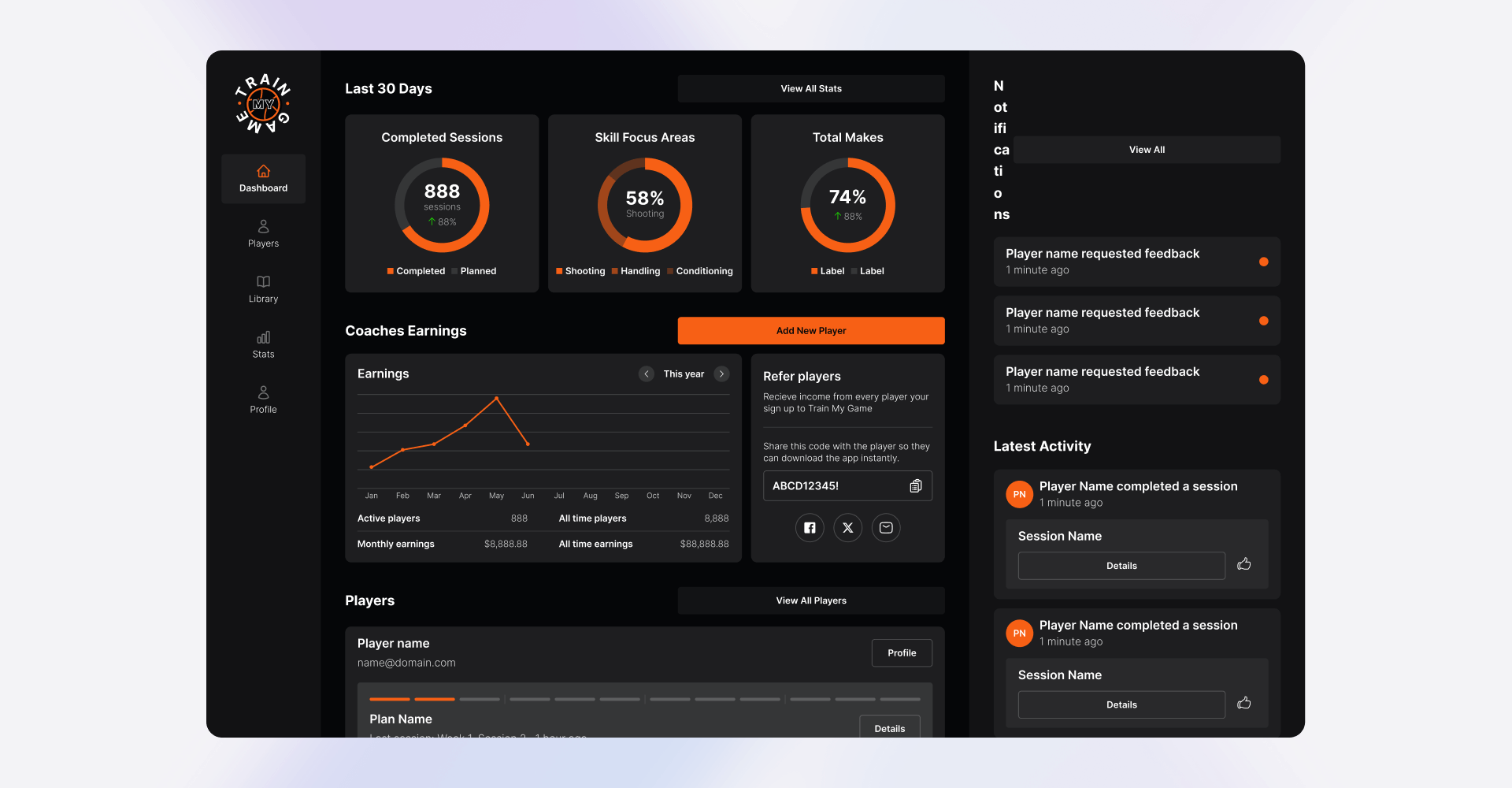
Task: Give a thumbs up to the first completed session
Action: [x=1244, y=563]
